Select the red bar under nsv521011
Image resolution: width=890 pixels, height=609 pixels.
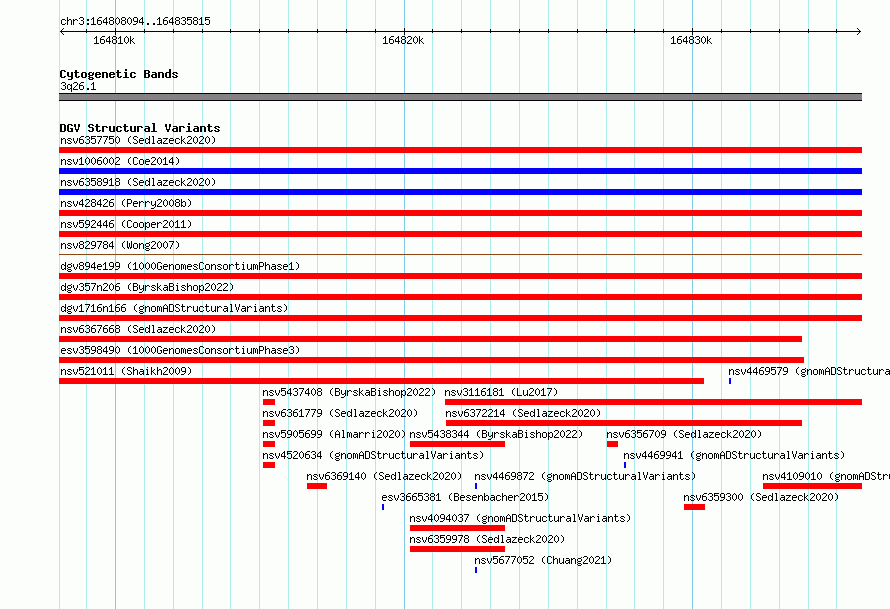pos(381,381)
